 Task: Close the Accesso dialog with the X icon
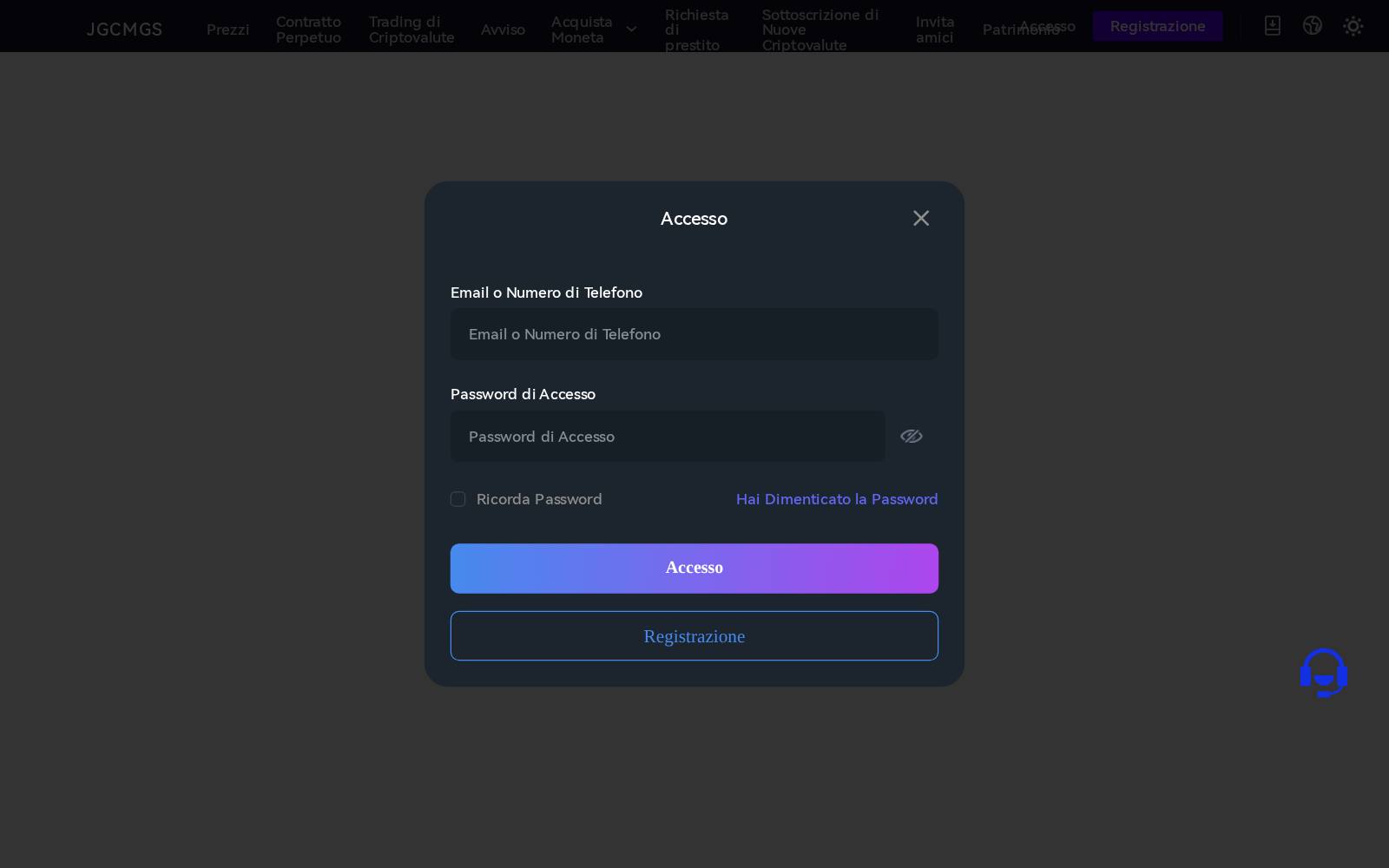point(921,218)
